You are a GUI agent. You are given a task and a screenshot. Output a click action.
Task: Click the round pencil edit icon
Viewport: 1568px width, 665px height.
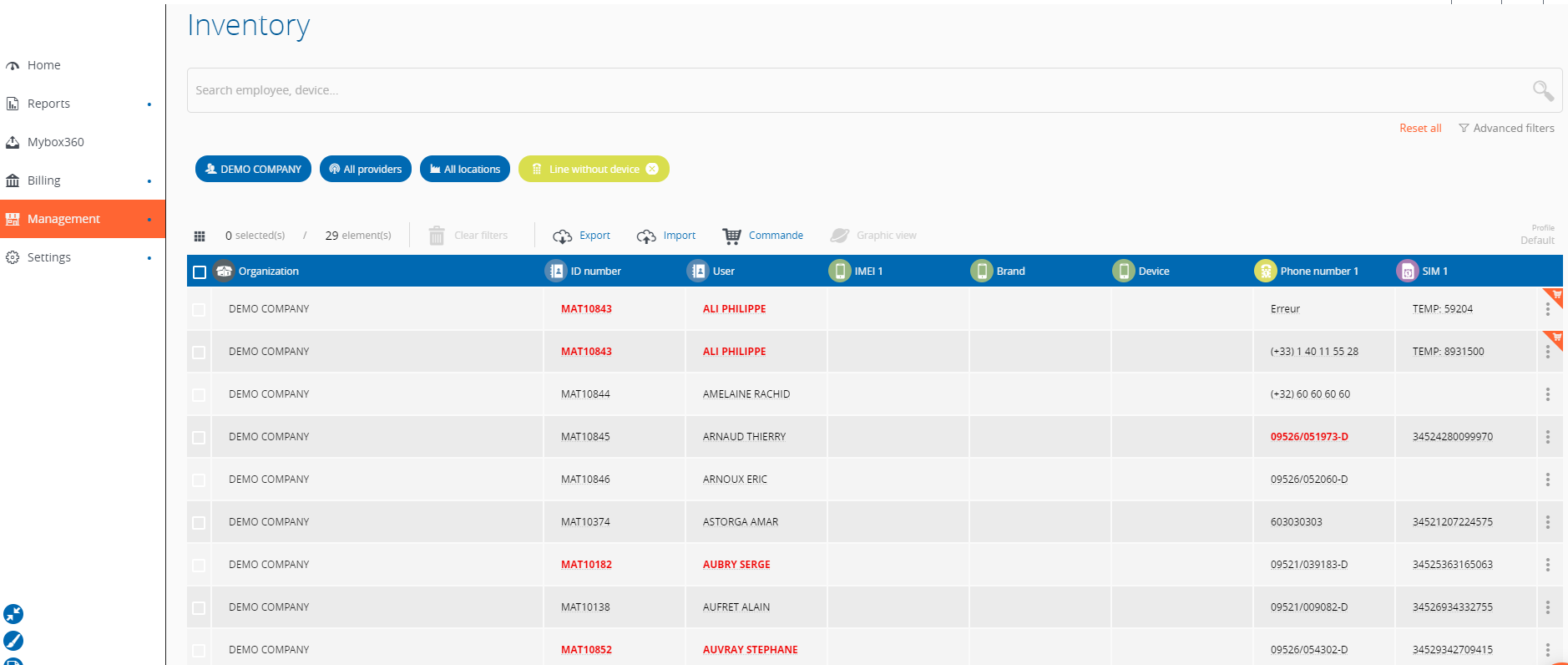[13, 641]
